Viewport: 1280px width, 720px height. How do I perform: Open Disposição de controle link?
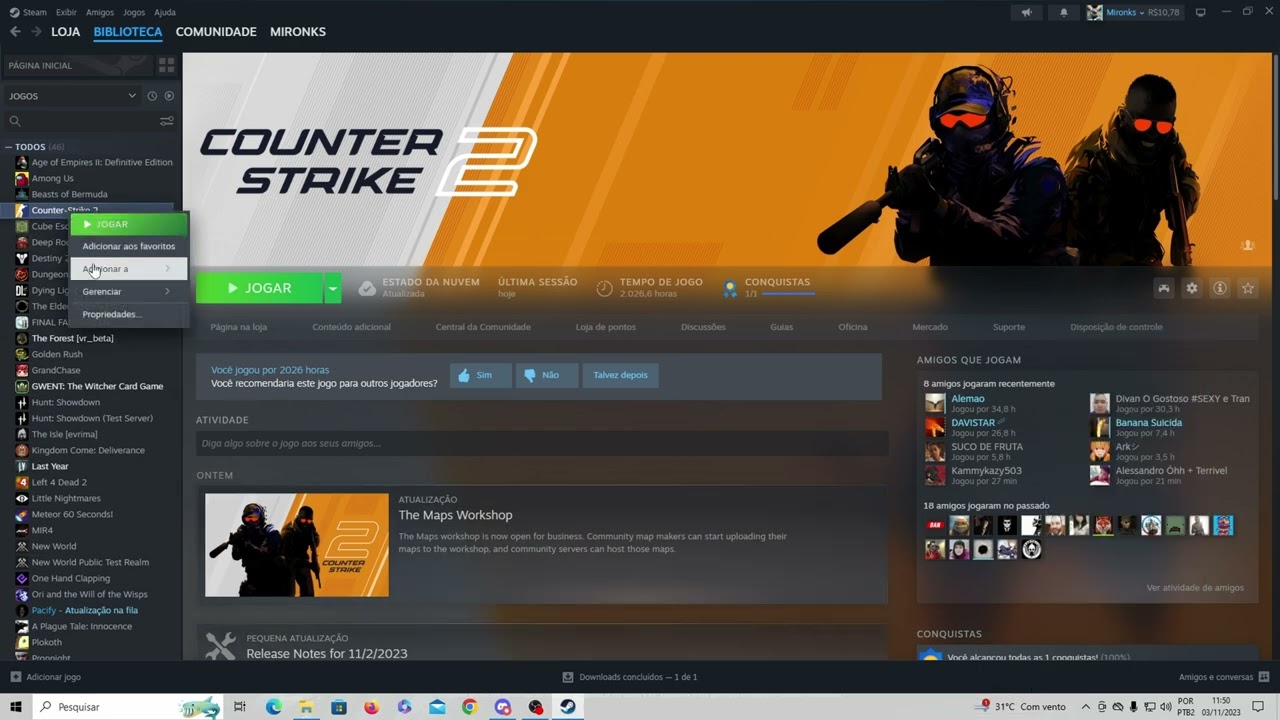(x=1116, y=327)
